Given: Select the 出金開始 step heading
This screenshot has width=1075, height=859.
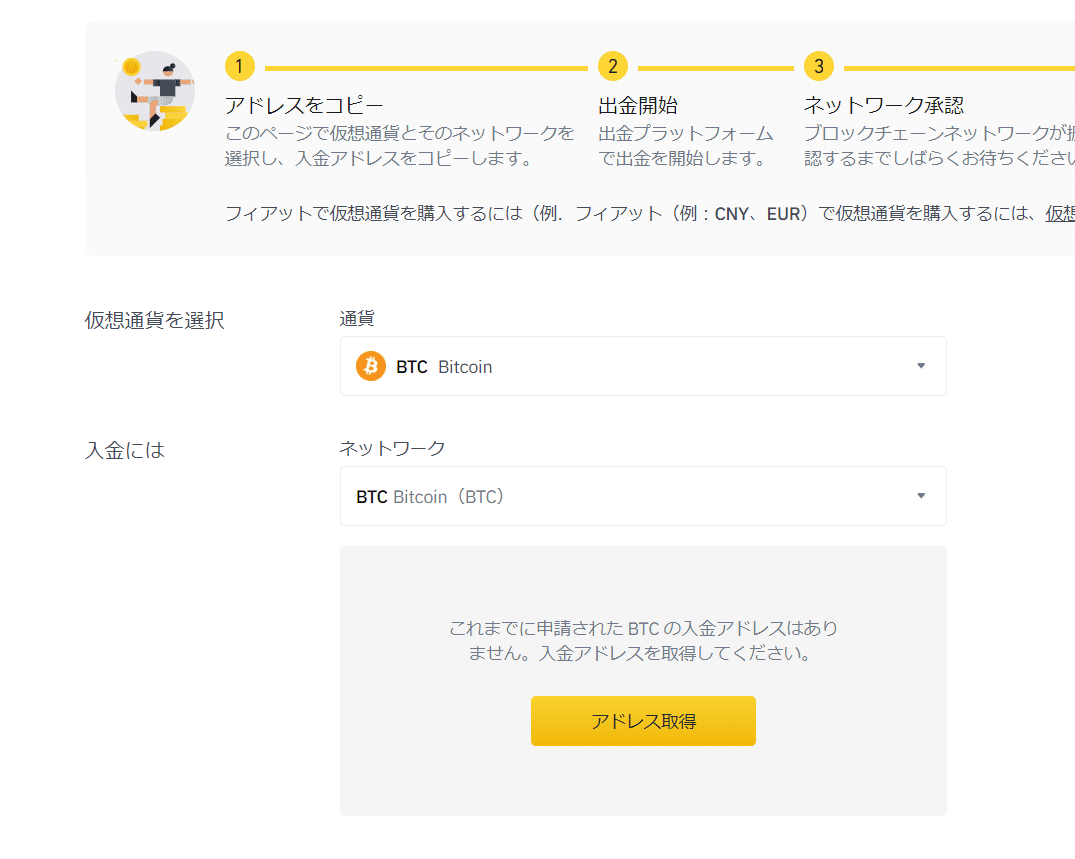Looking at the screenshot, I should click(638, 106).
